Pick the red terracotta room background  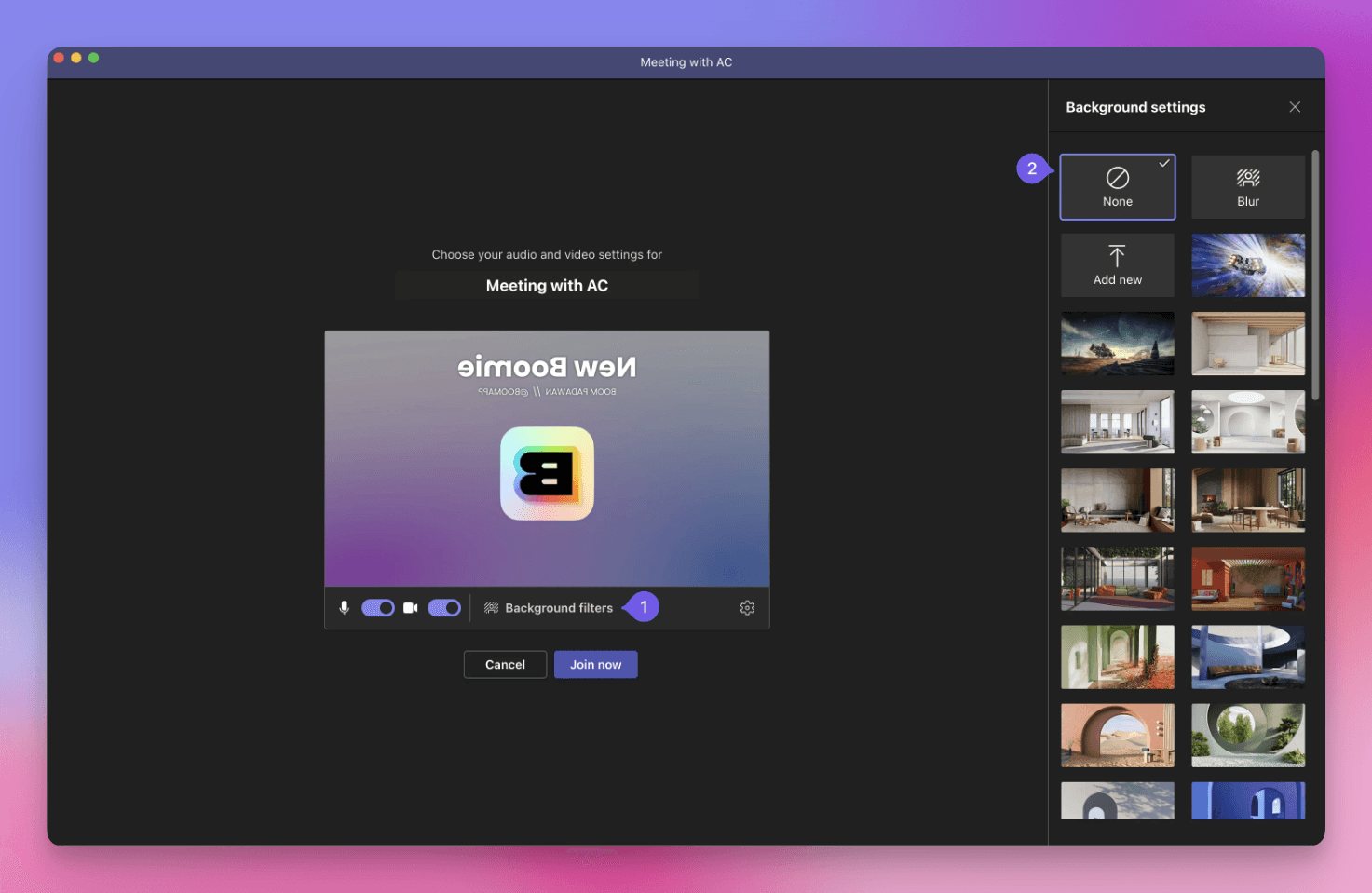[x=1248, y=578]
